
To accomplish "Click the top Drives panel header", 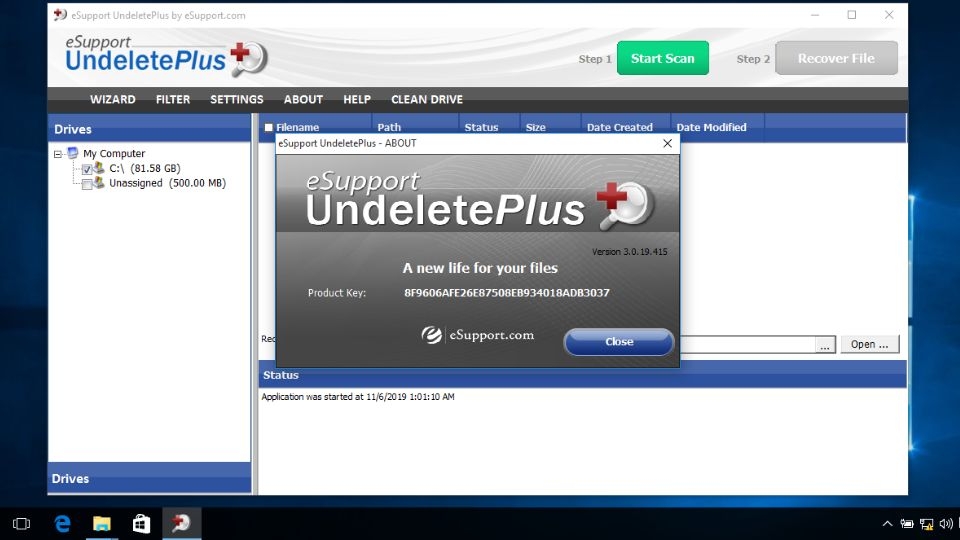I will click(149, 129).
